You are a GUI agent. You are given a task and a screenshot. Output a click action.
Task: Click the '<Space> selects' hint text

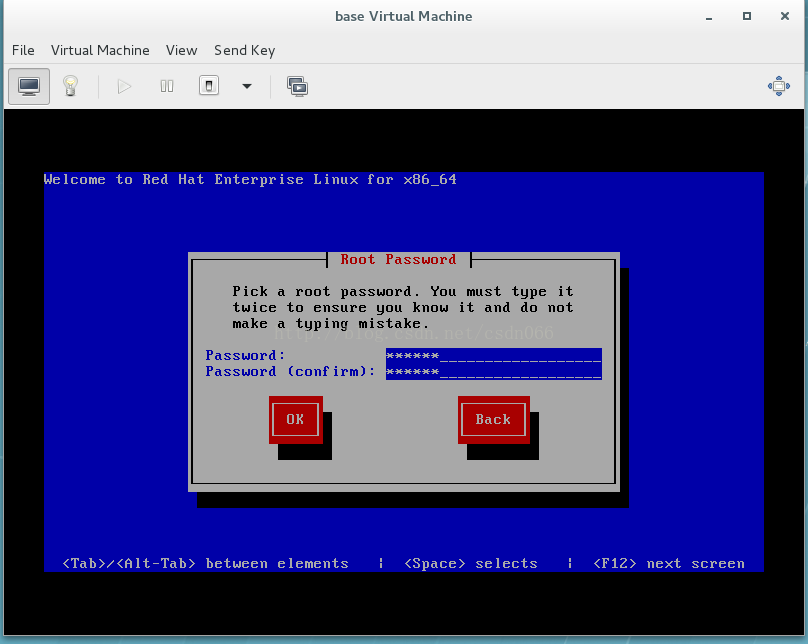coord(470,563)
